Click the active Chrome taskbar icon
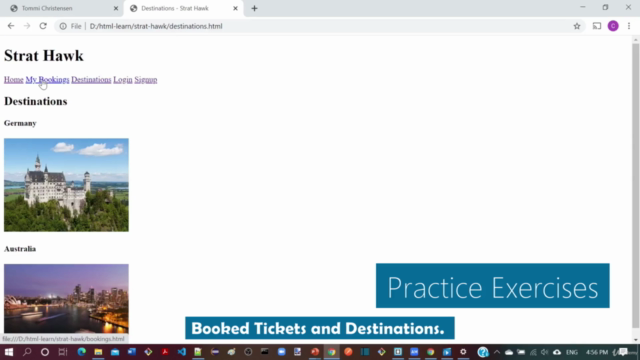640x360 pixels. [x=331, y=352]
